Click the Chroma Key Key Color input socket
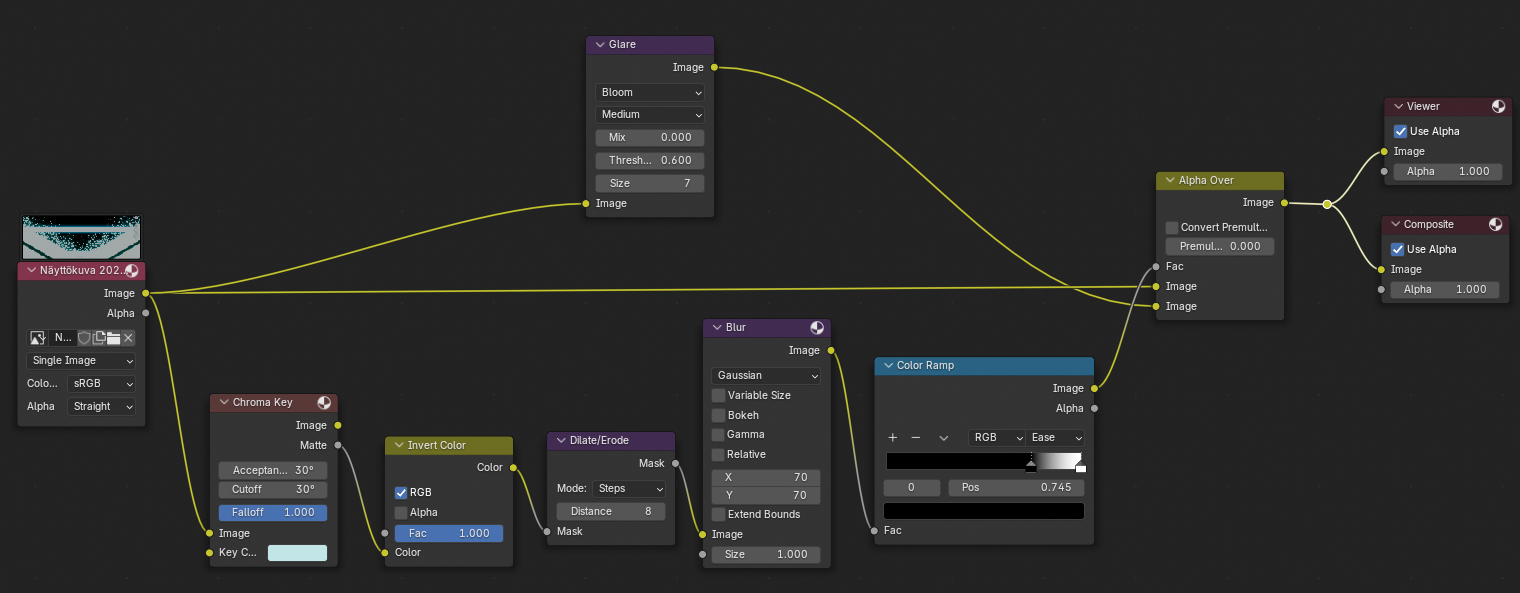Image resolution: width=1520 pixels, height=593 pixels. (209, 552)
